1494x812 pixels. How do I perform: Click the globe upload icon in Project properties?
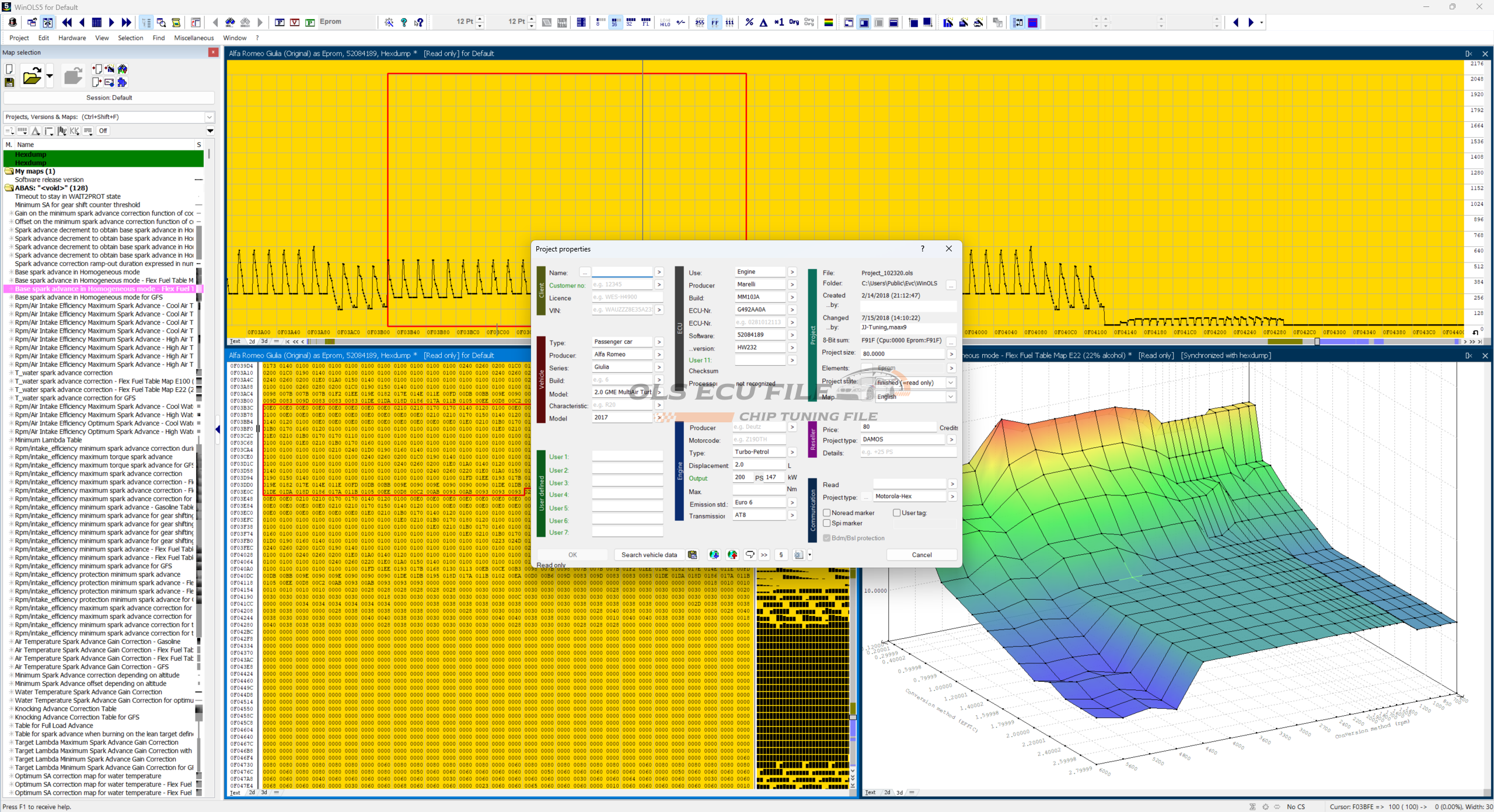(x=732, y=555)
